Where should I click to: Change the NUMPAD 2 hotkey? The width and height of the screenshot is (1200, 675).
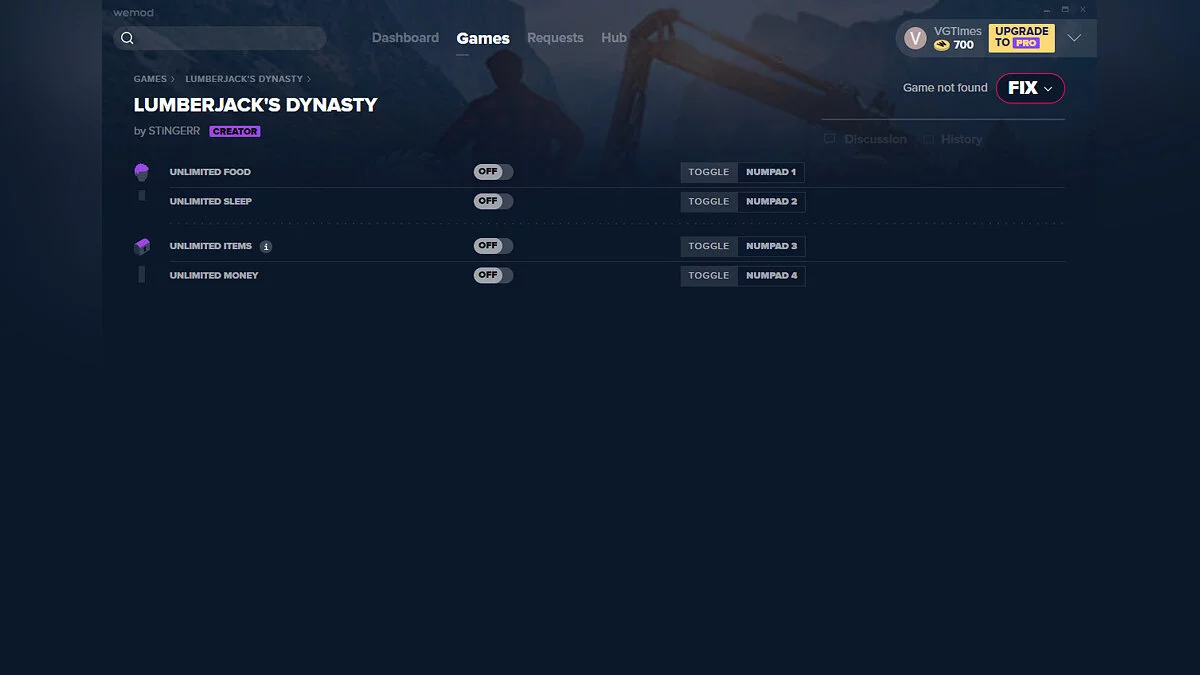tap(771, 201)
